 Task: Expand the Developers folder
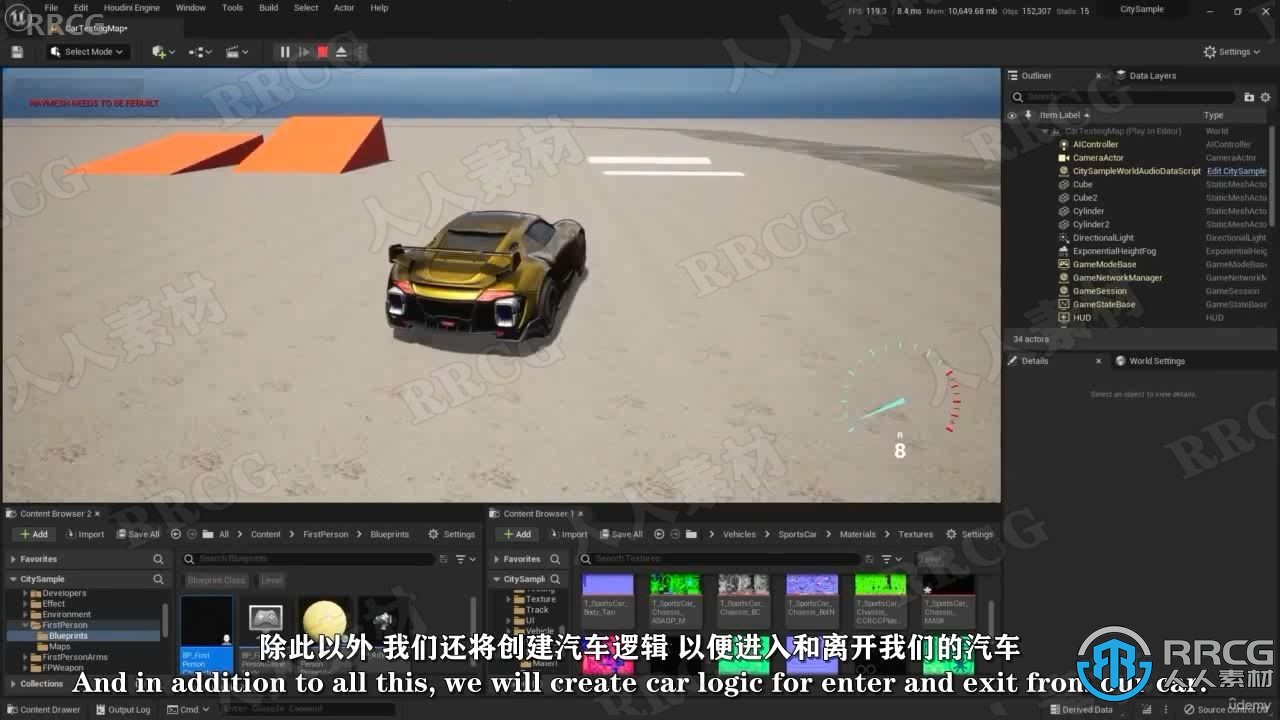[x=25, y=593]
